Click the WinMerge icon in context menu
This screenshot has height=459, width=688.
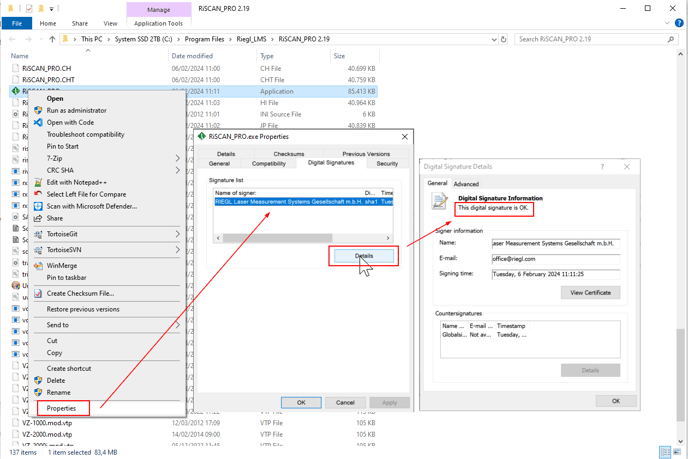coord(38,266)
